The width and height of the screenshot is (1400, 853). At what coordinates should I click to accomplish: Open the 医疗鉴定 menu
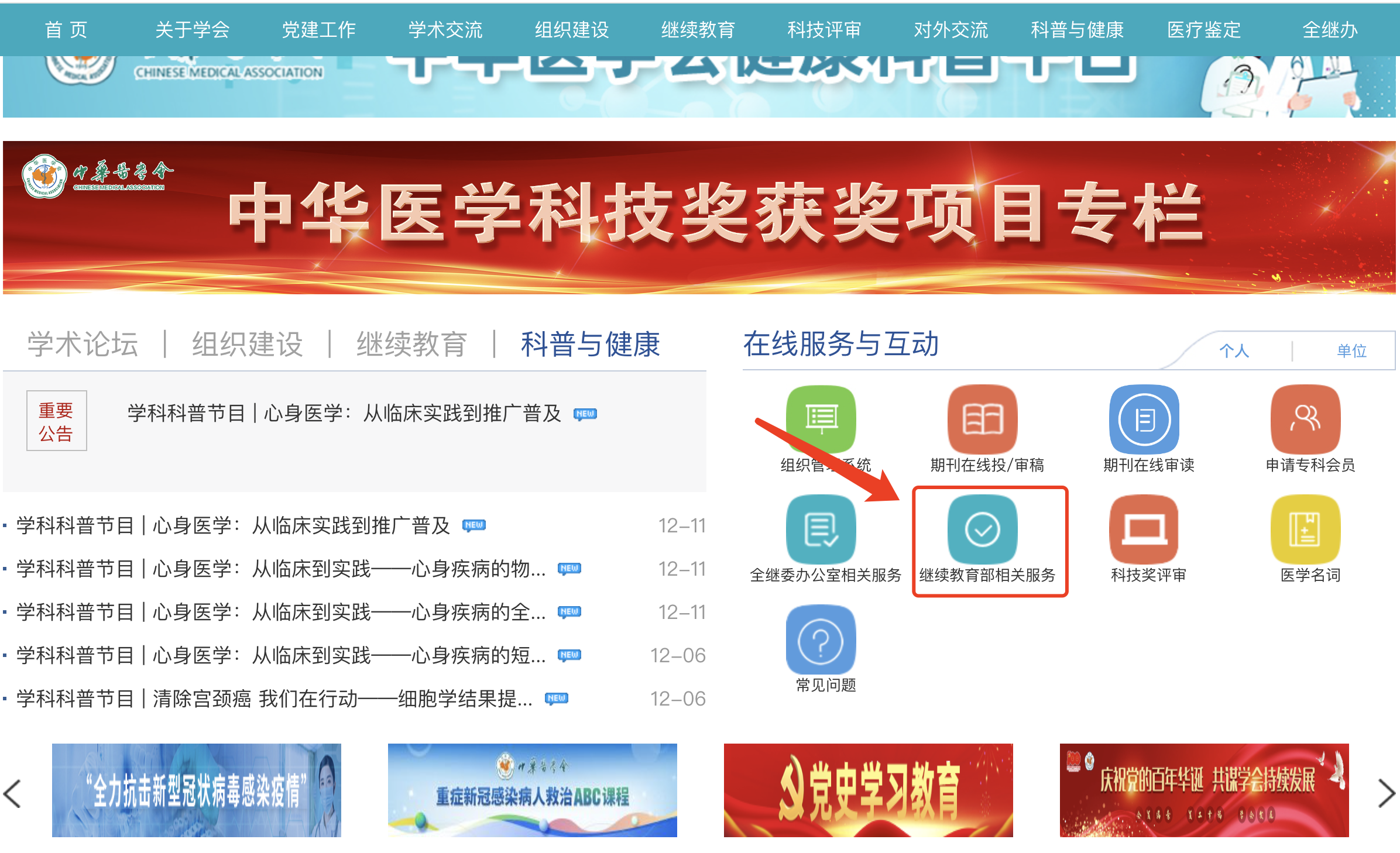(x=1204, y=29)
